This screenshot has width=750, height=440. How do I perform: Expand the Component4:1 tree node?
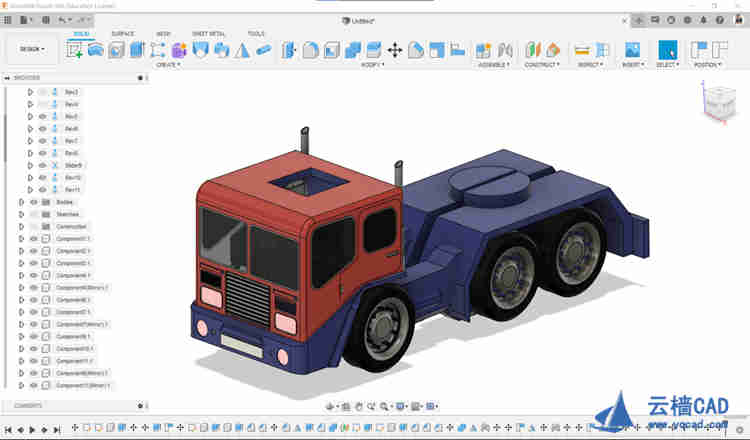[21, 275]
